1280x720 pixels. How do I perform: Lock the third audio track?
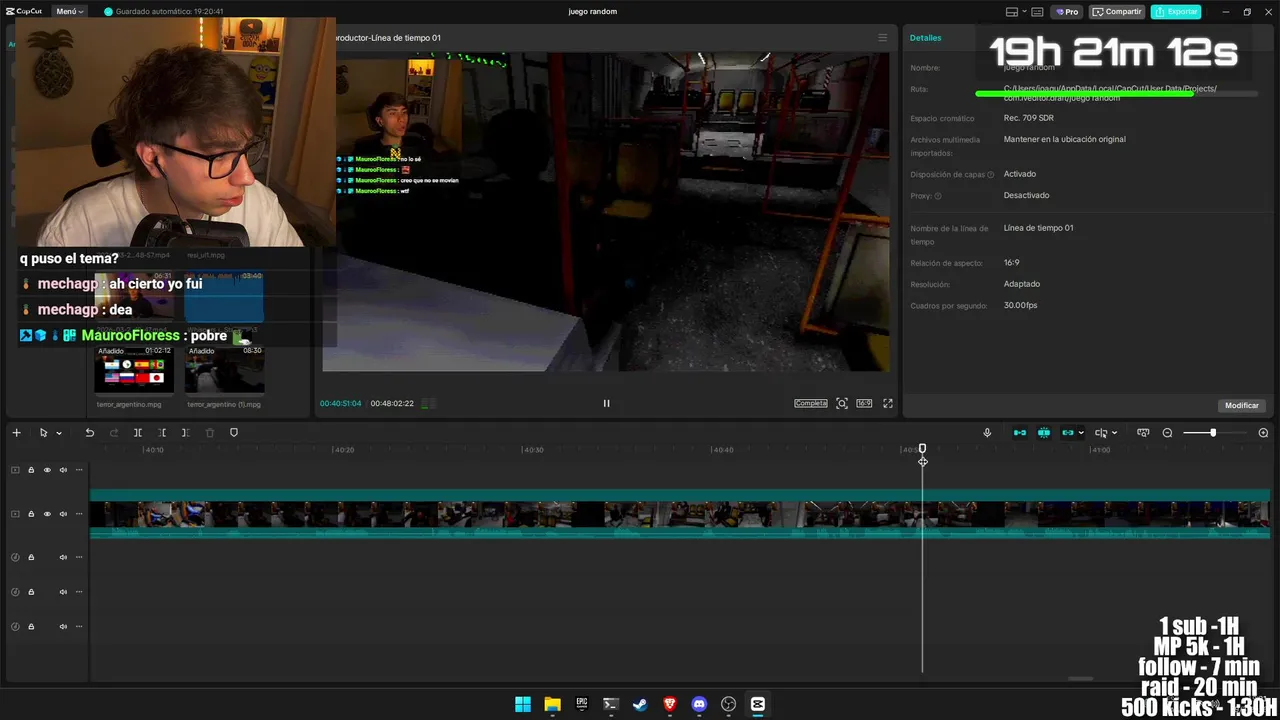click(31, 627)
